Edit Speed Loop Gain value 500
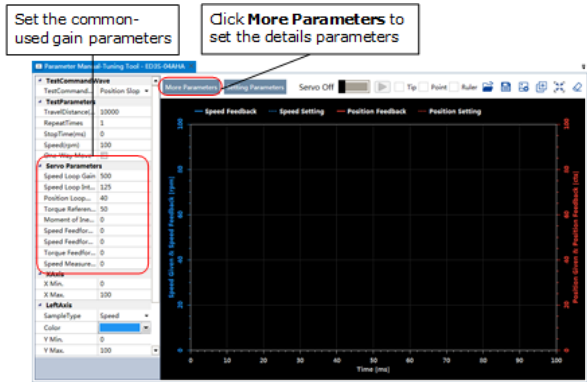The image size is (587, 382). click(123, 176)
